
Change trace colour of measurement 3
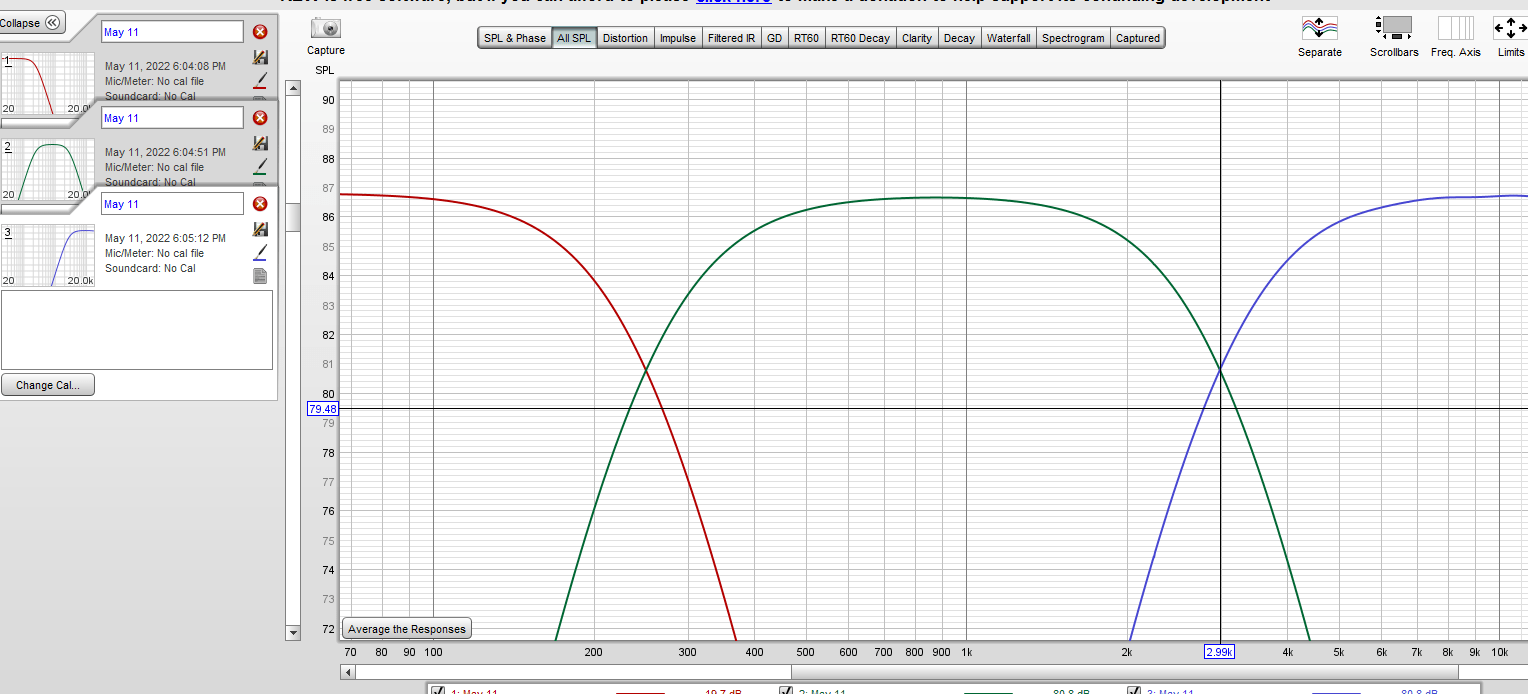pyautogui.click(x=261, y=252)
